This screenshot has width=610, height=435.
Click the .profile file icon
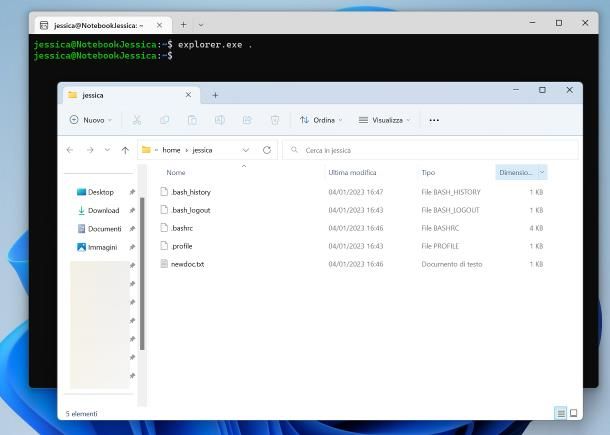tap(165, 246)
